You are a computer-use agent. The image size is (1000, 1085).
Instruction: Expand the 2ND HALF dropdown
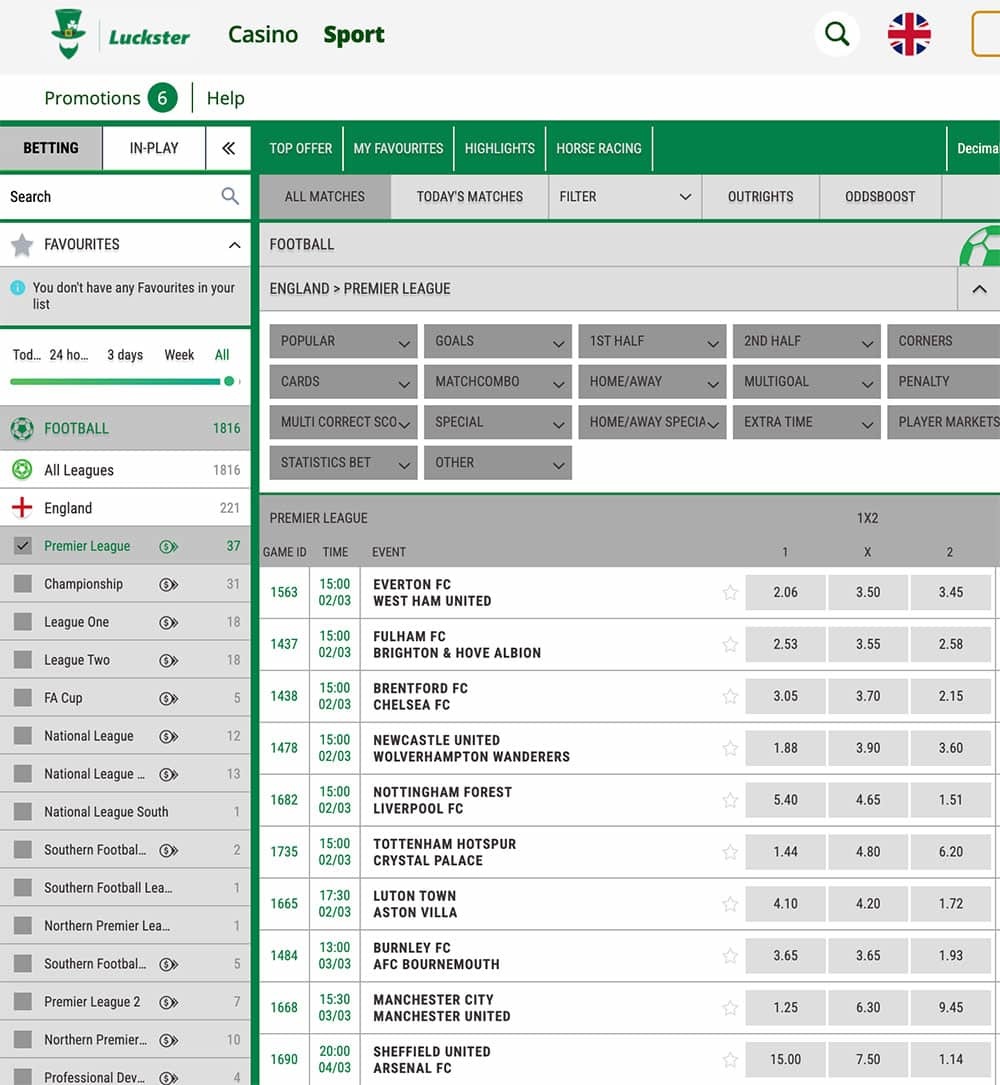tap(806, 341)
